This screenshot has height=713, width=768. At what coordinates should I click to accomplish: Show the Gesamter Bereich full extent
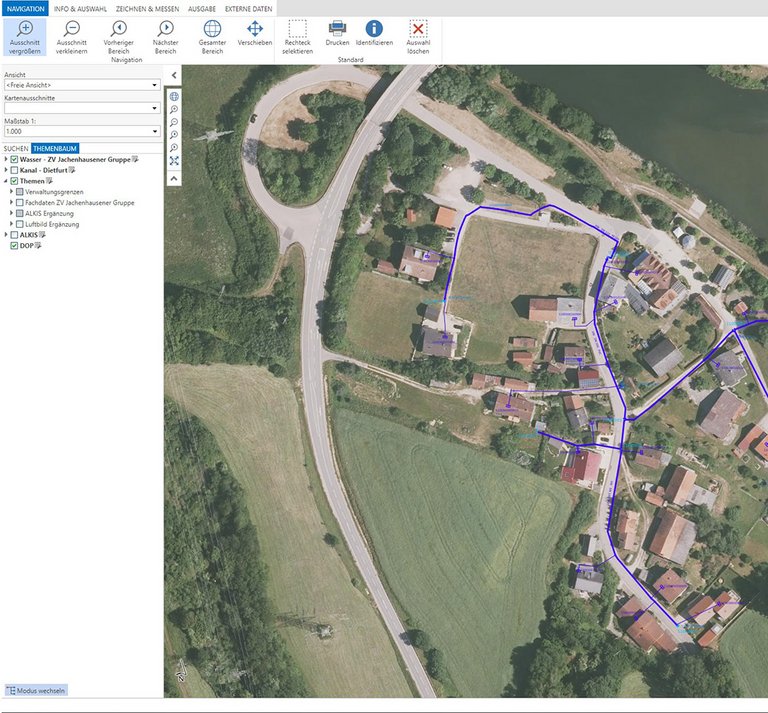(212, 37)
